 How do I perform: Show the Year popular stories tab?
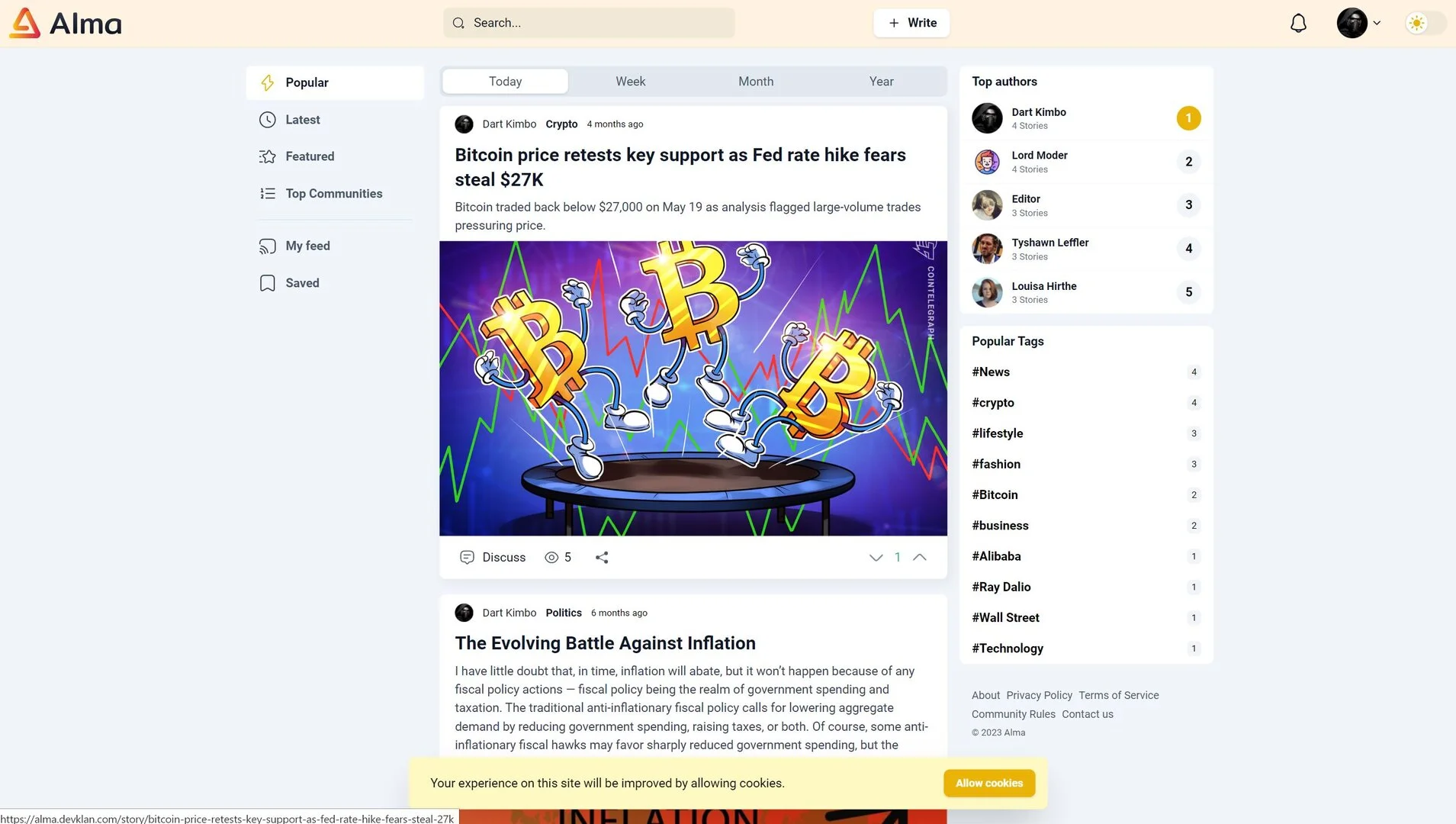[881, 82]
